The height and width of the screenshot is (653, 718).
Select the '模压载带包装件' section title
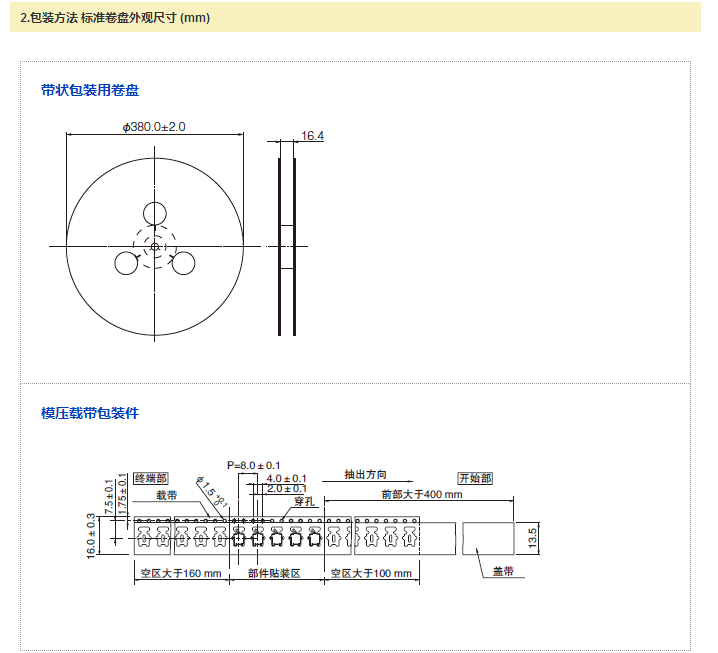[90, 412]
